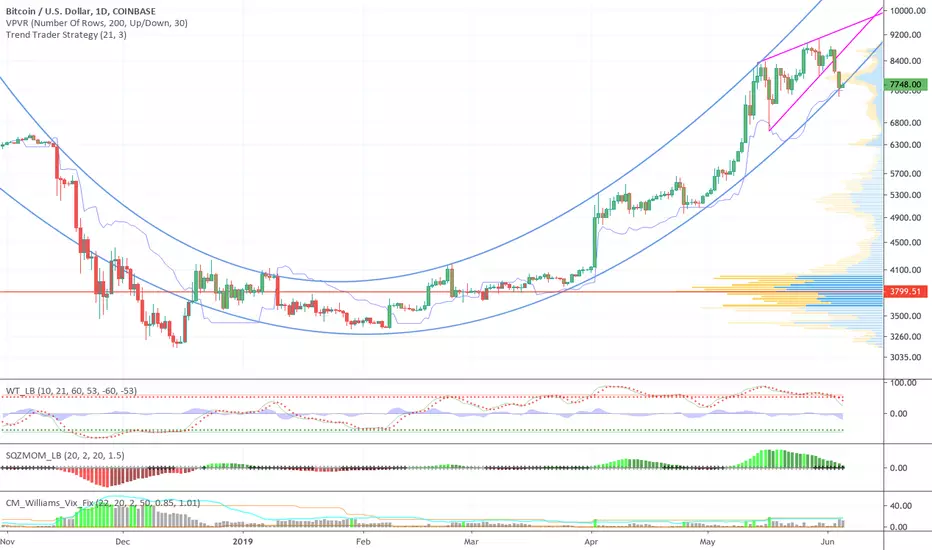Click the Dec label on time axis
The width and height of the screenshot is (932, 550).
[122, 542]
